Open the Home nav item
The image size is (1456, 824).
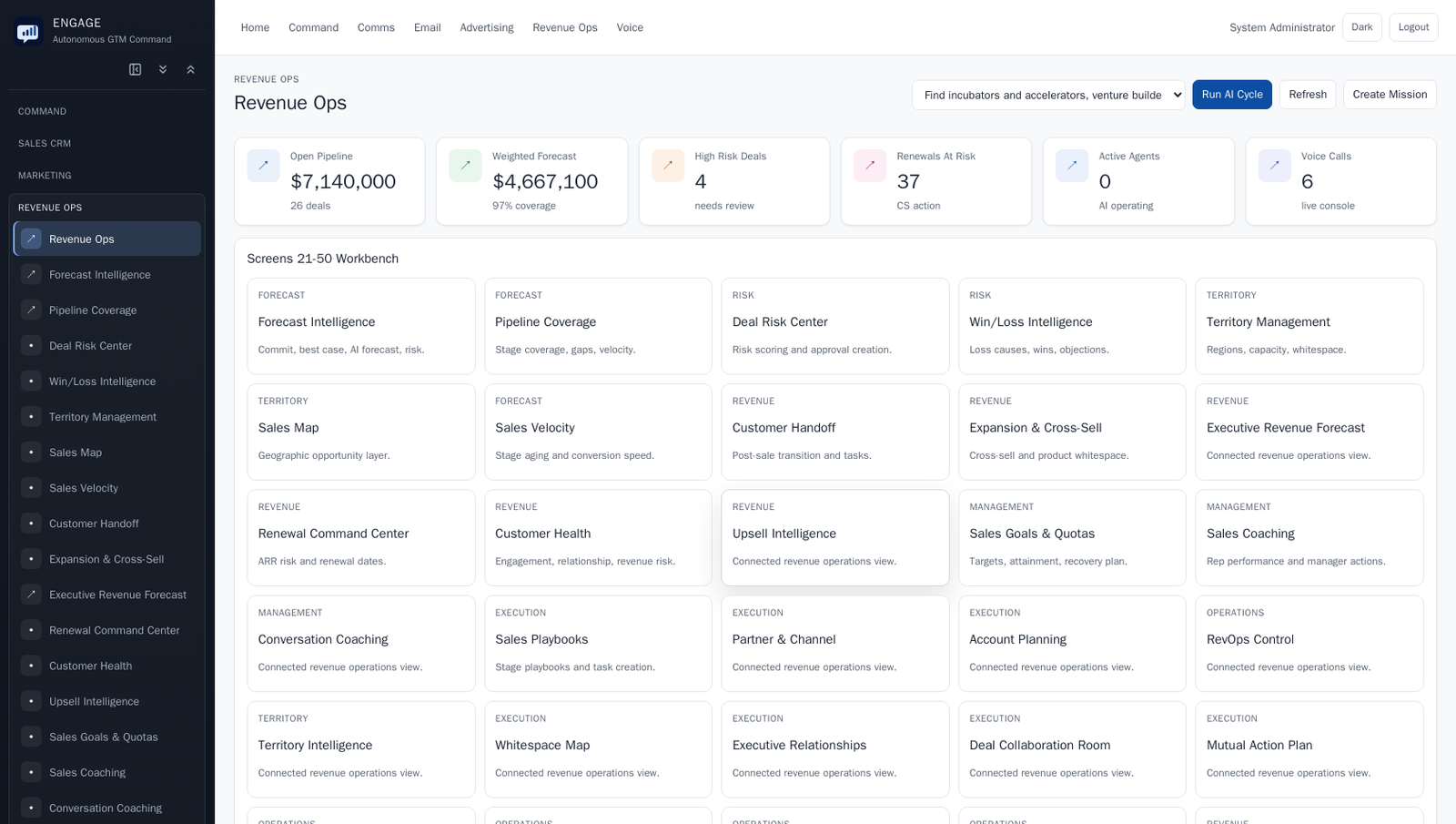pos(255,27)
